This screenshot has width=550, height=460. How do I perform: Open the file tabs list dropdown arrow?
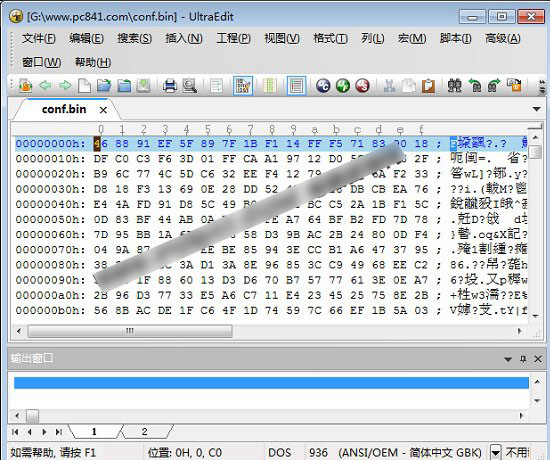pyautogui.click(x=536, y=109)
